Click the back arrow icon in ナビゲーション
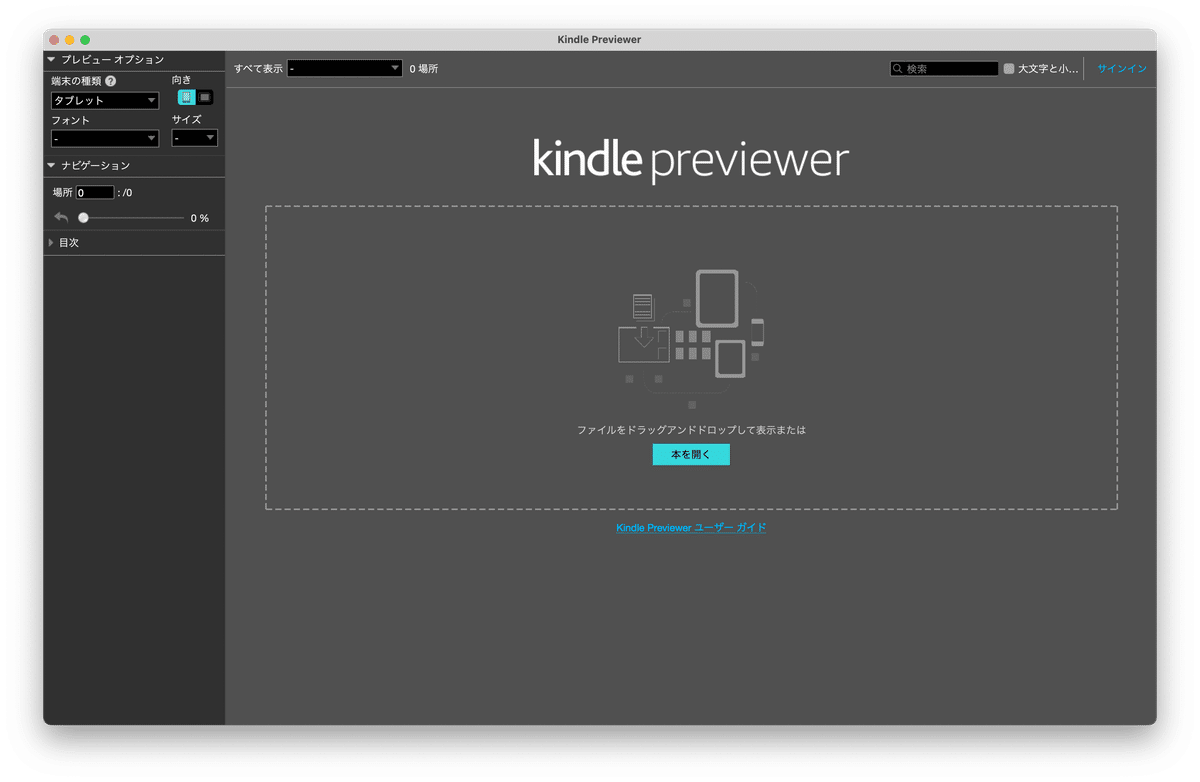 point(61,217)
